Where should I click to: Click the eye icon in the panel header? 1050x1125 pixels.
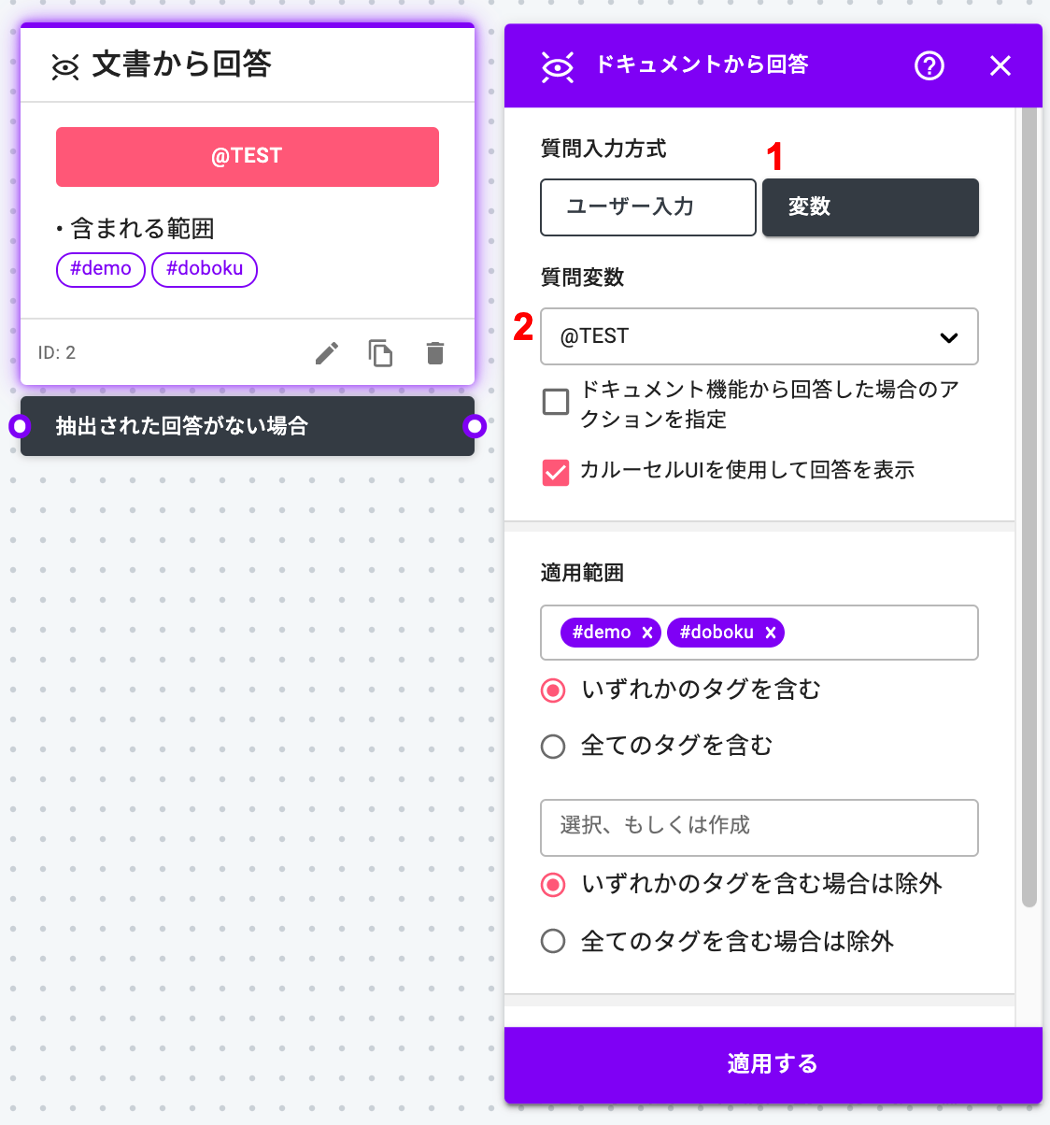point(557,67)
